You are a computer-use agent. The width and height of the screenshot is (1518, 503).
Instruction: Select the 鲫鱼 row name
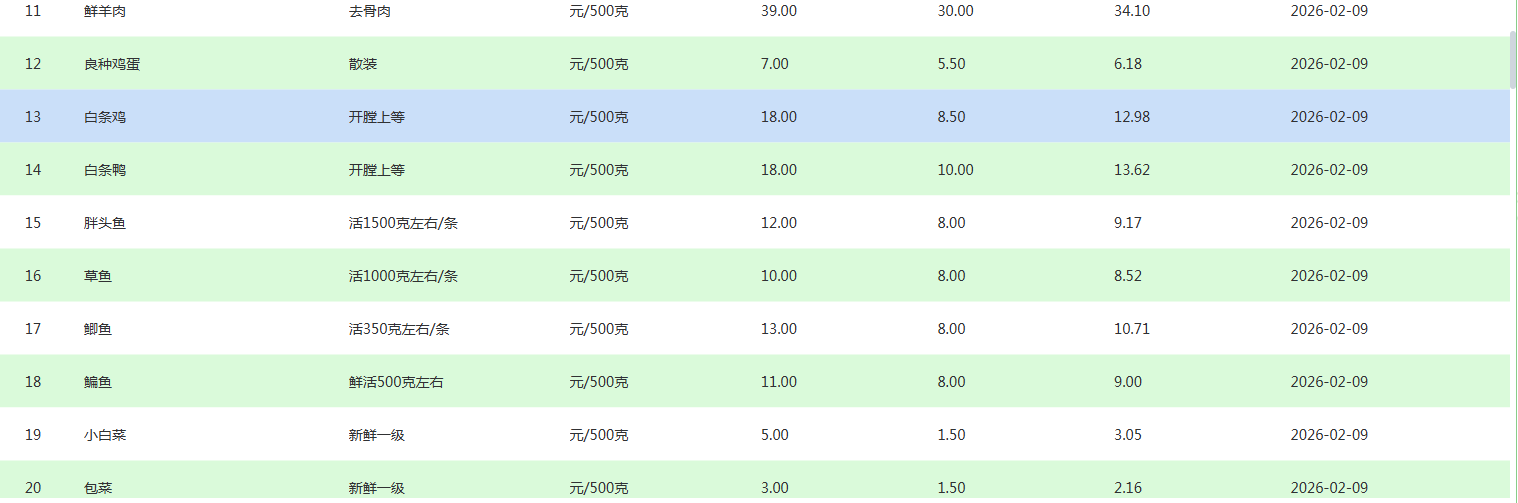98,329
